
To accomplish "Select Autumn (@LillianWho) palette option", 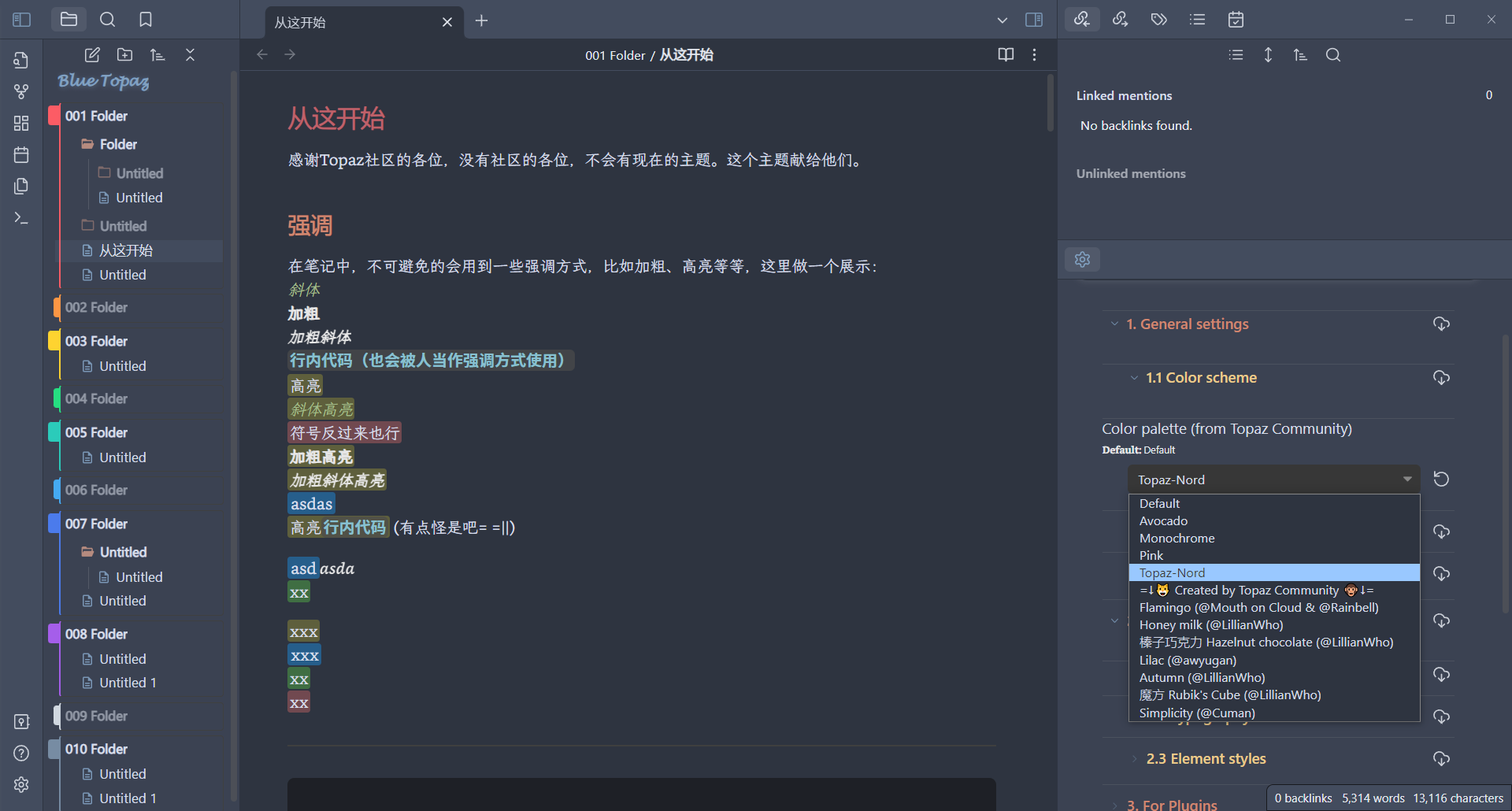I will [1273, 677].
